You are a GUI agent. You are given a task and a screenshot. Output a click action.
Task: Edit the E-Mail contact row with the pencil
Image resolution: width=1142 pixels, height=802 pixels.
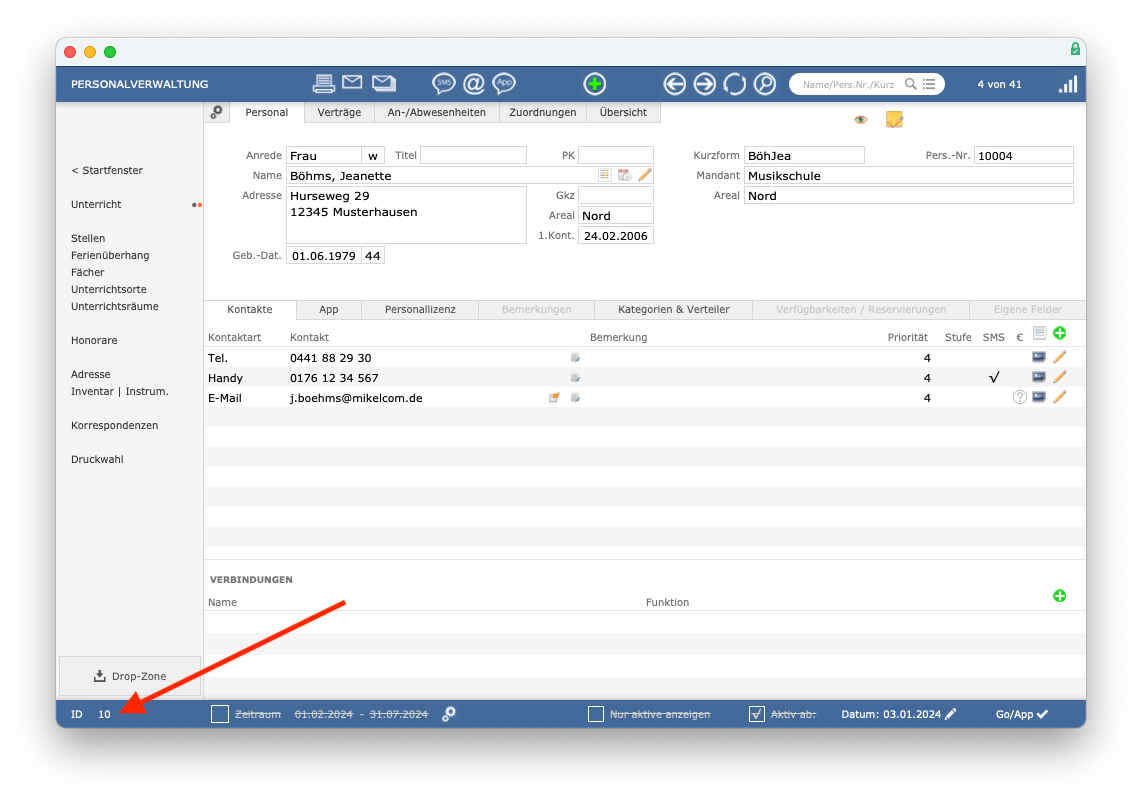point(1060,397)
